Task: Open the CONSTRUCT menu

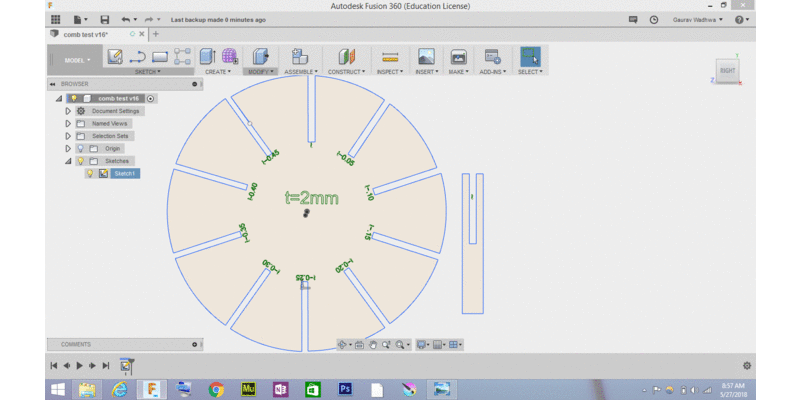Action: point(347,72)
